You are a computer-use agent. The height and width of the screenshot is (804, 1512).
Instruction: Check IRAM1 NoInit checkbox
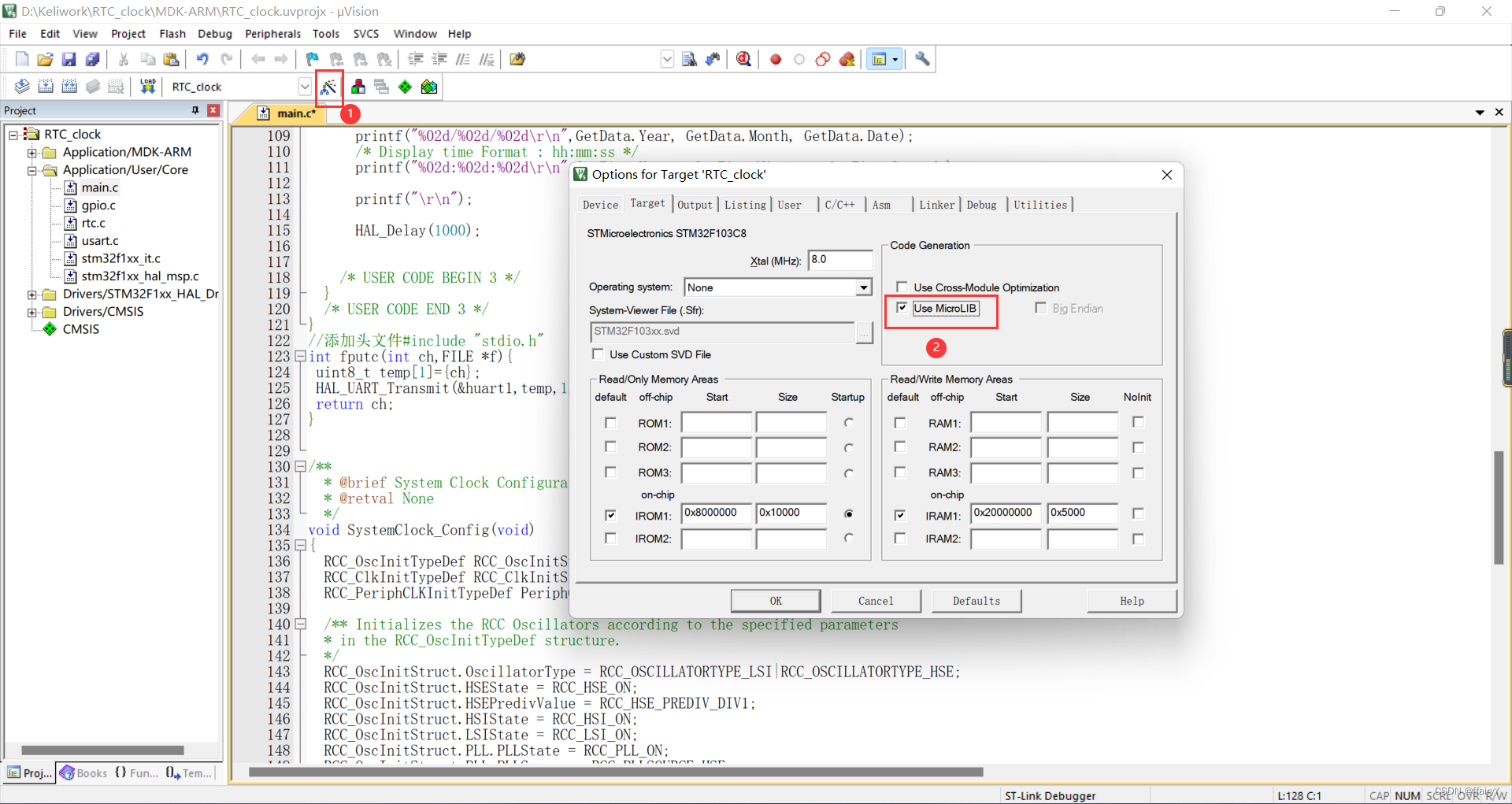click(x=1138, y=513)
